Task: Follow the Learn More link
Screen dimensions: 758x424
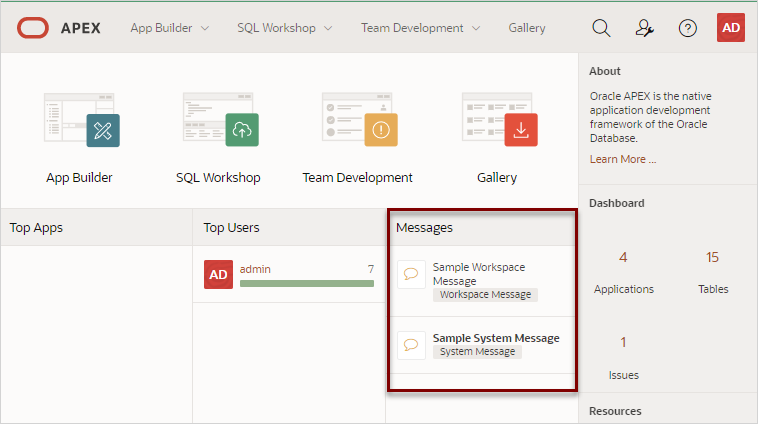Action: [623, 159]
